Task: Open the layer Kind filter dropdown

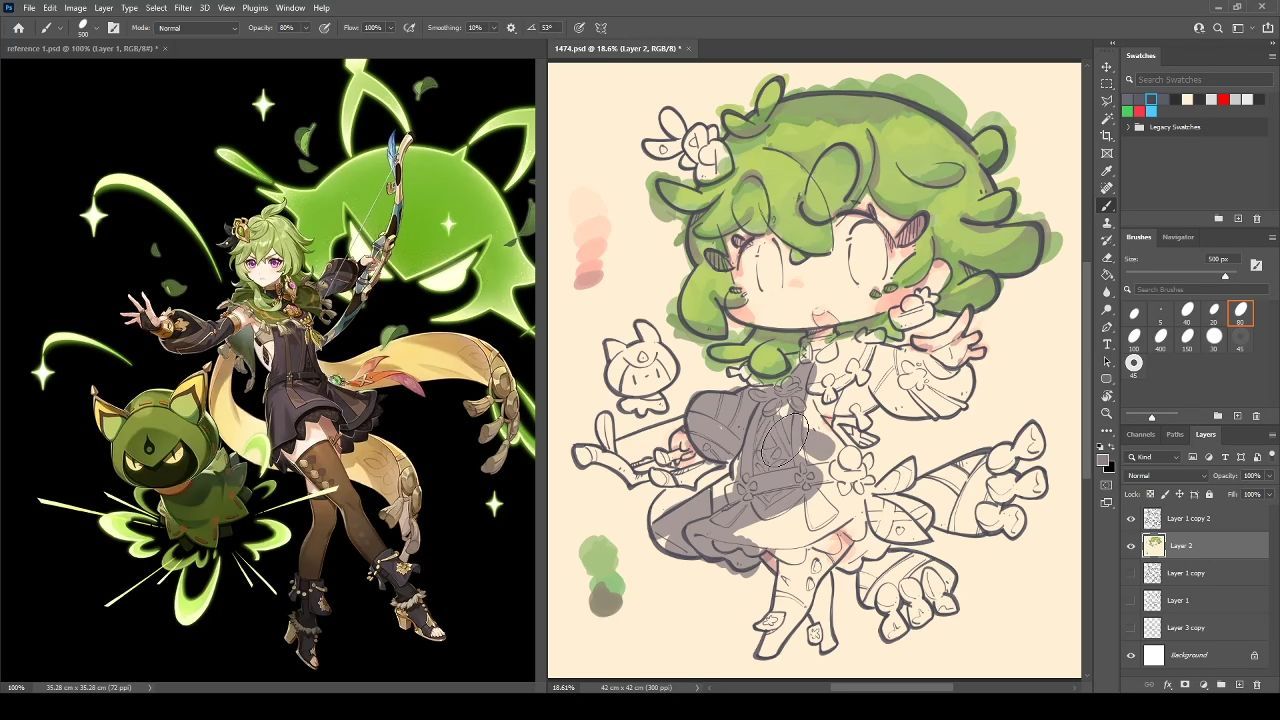Action: pyautogui.click(x=1153, y=457)
